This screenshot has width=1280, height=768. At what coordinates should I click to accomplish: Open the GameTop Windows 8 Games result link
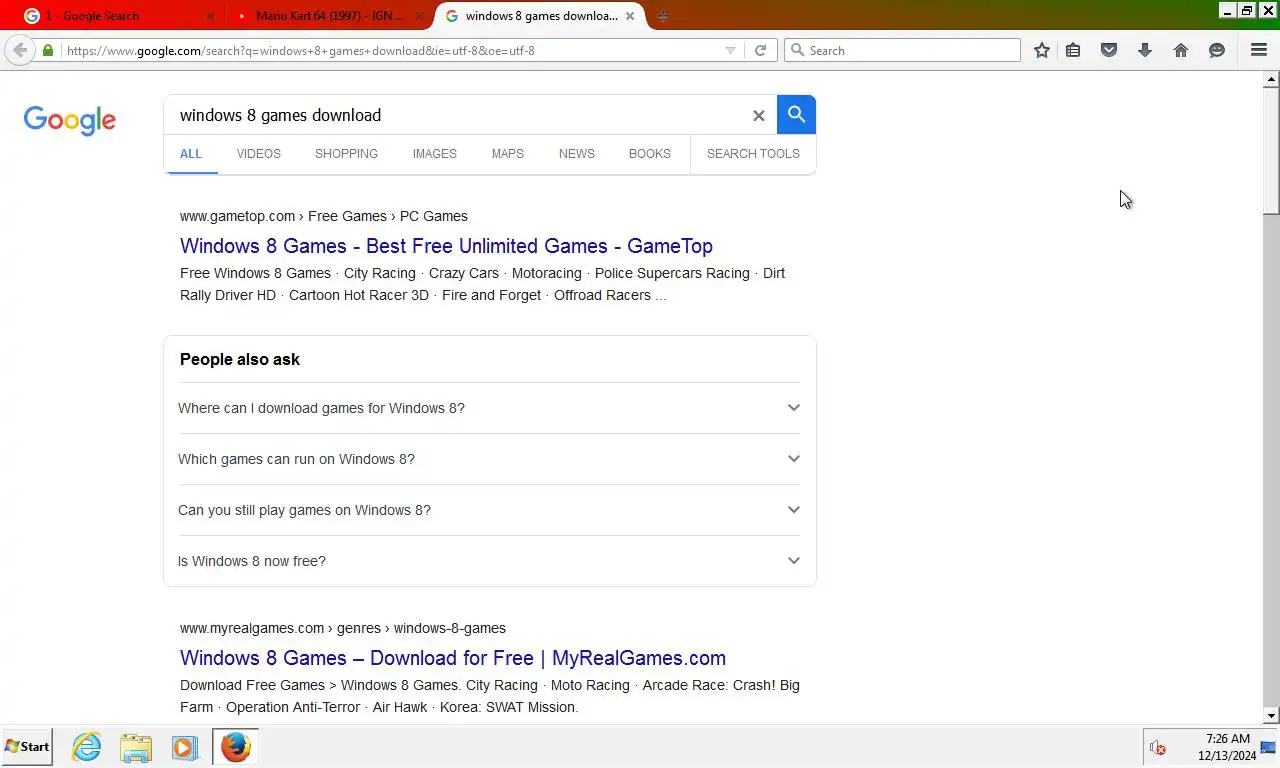click(446, 246)
